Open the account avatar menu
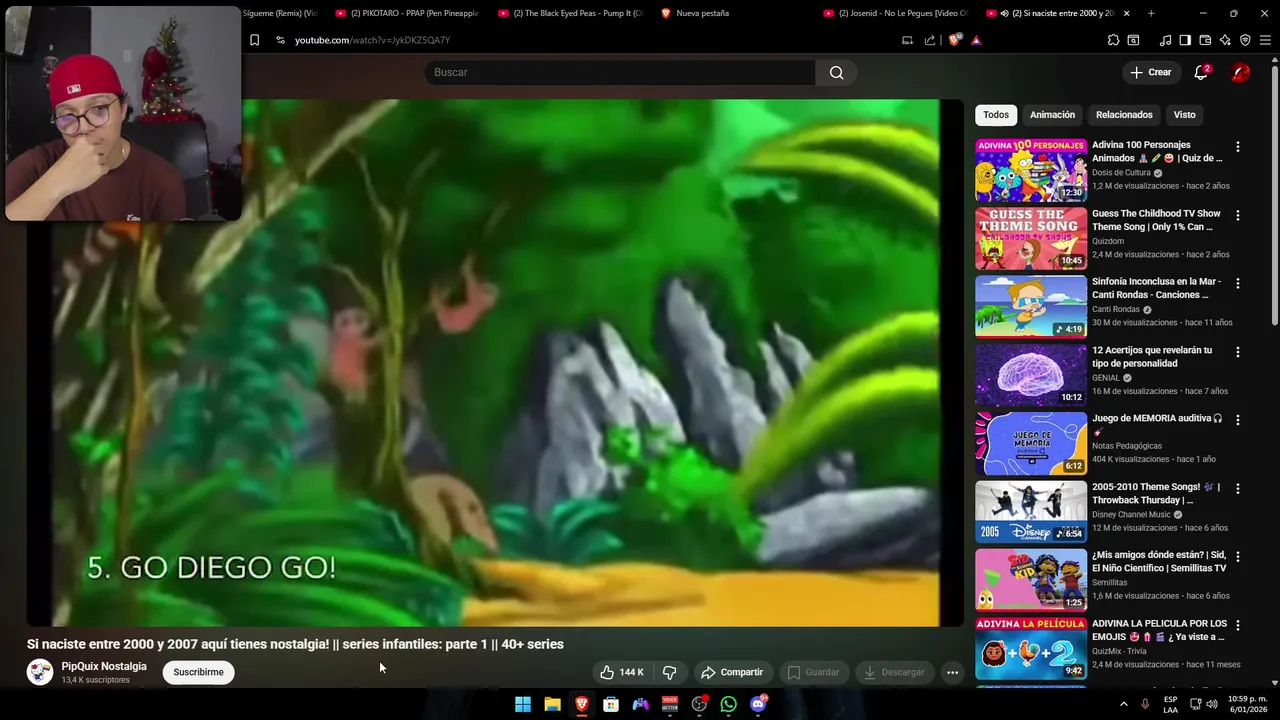 (x=1240, y=72)
